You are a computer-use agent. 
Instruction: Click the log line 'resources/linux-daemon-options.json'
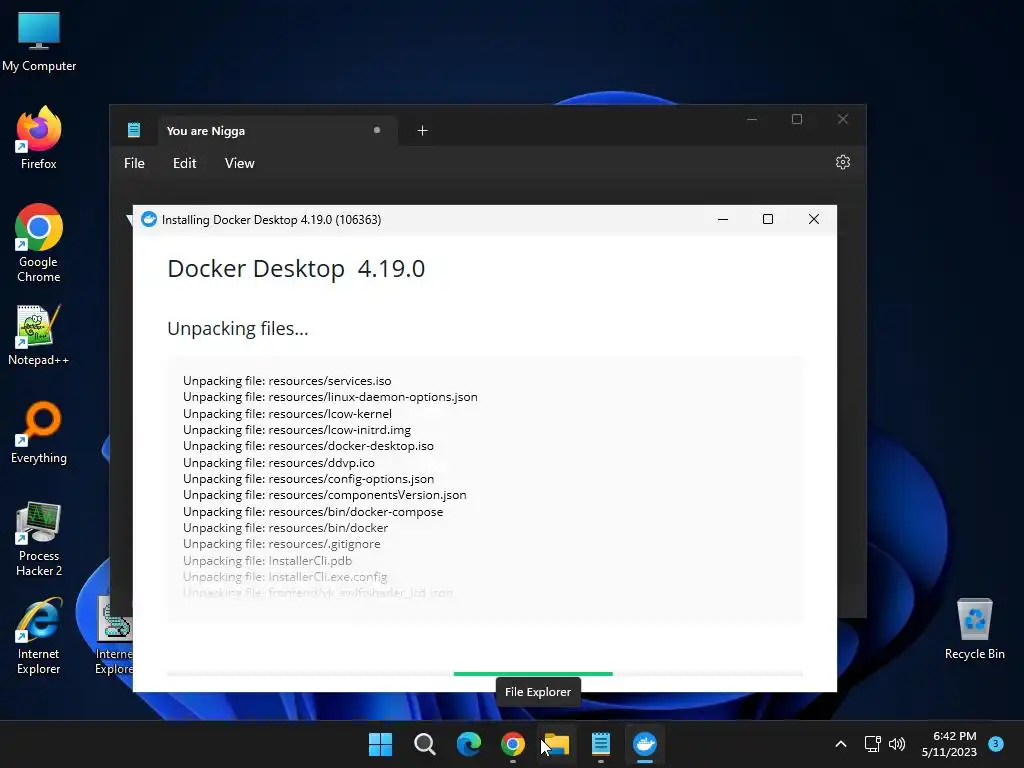[x=330, y=397]
